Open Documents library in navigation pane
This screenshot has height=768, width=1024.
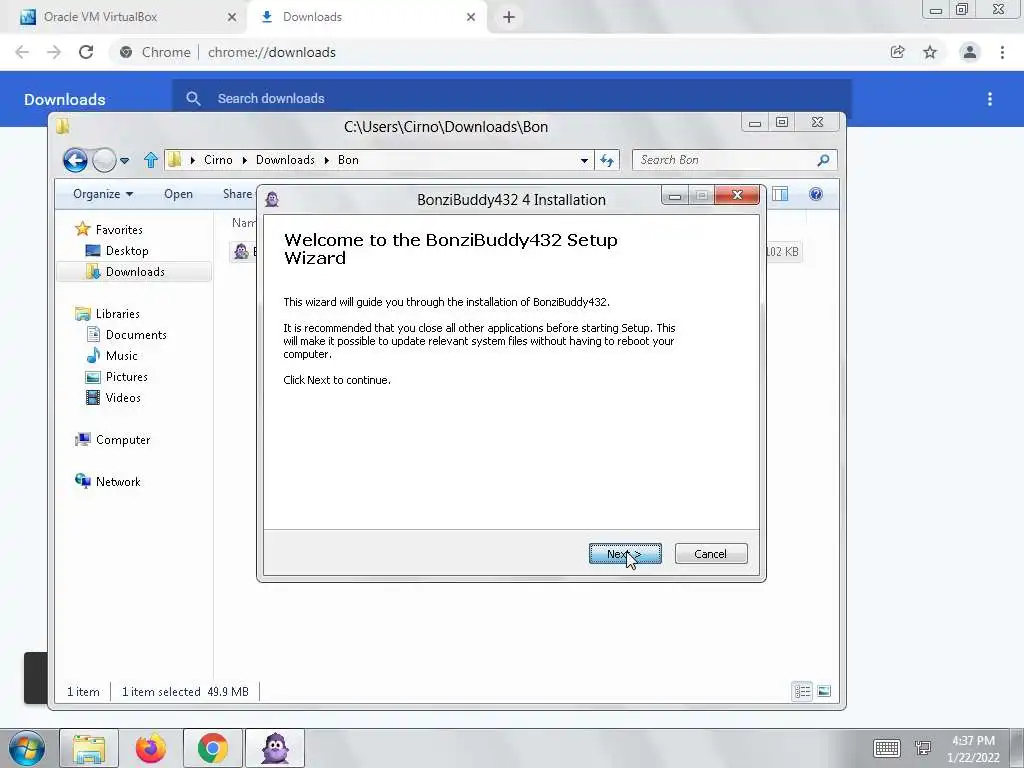click(136, 335)
